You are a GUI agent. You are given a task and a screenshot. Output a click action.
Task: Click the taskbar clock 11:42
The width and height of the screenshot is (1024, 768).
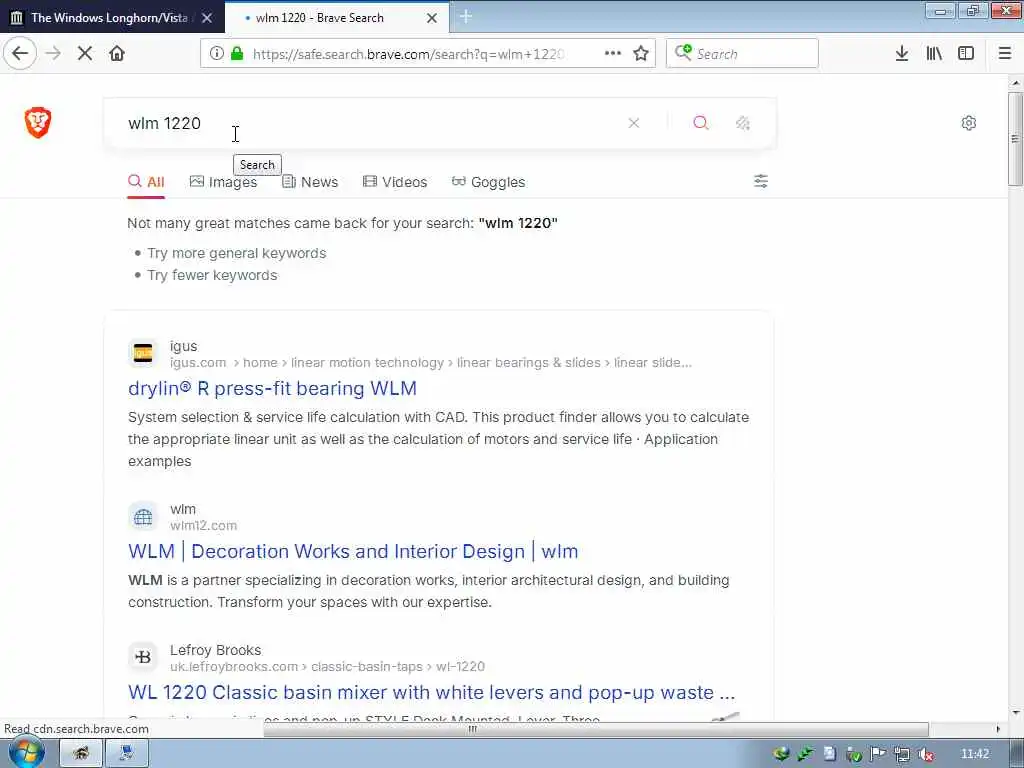pyautogui.click(x=975, y=754)
